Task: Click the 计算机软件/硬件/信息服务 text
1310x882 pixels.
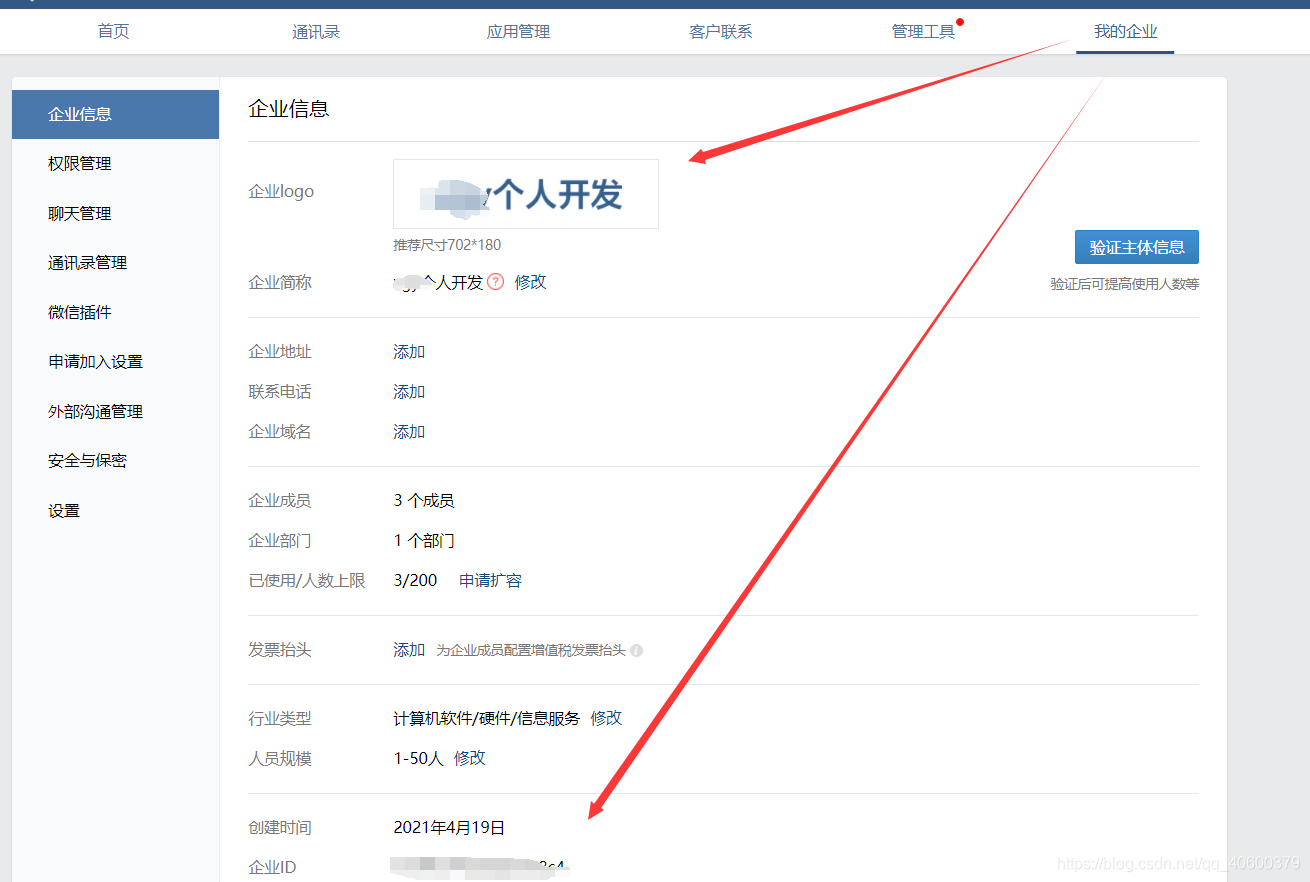Action: (486, 718)
